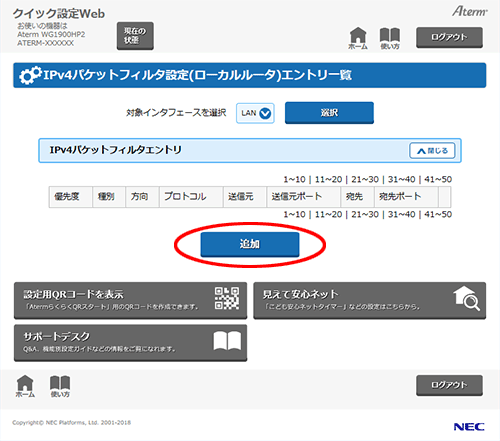Click the IPv4パケットフィルタエントリ heading
This screenshot has width=500, height=441.
(116, 150)
